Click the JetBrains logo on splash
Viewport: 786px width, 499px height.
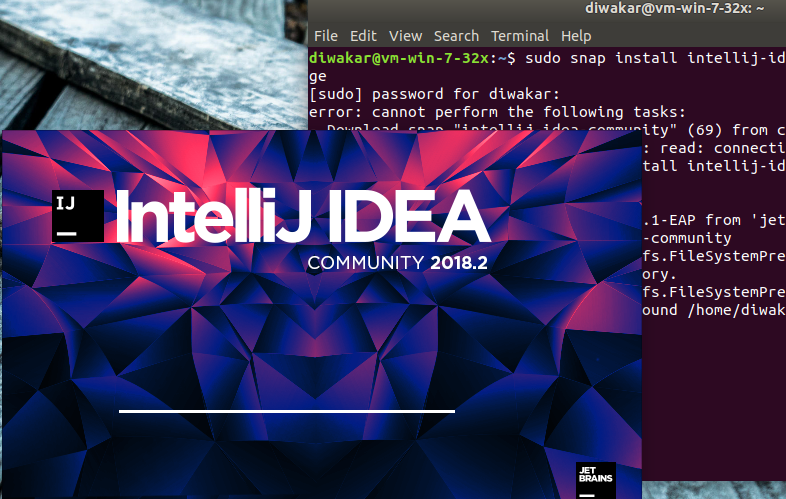[596, 480]
